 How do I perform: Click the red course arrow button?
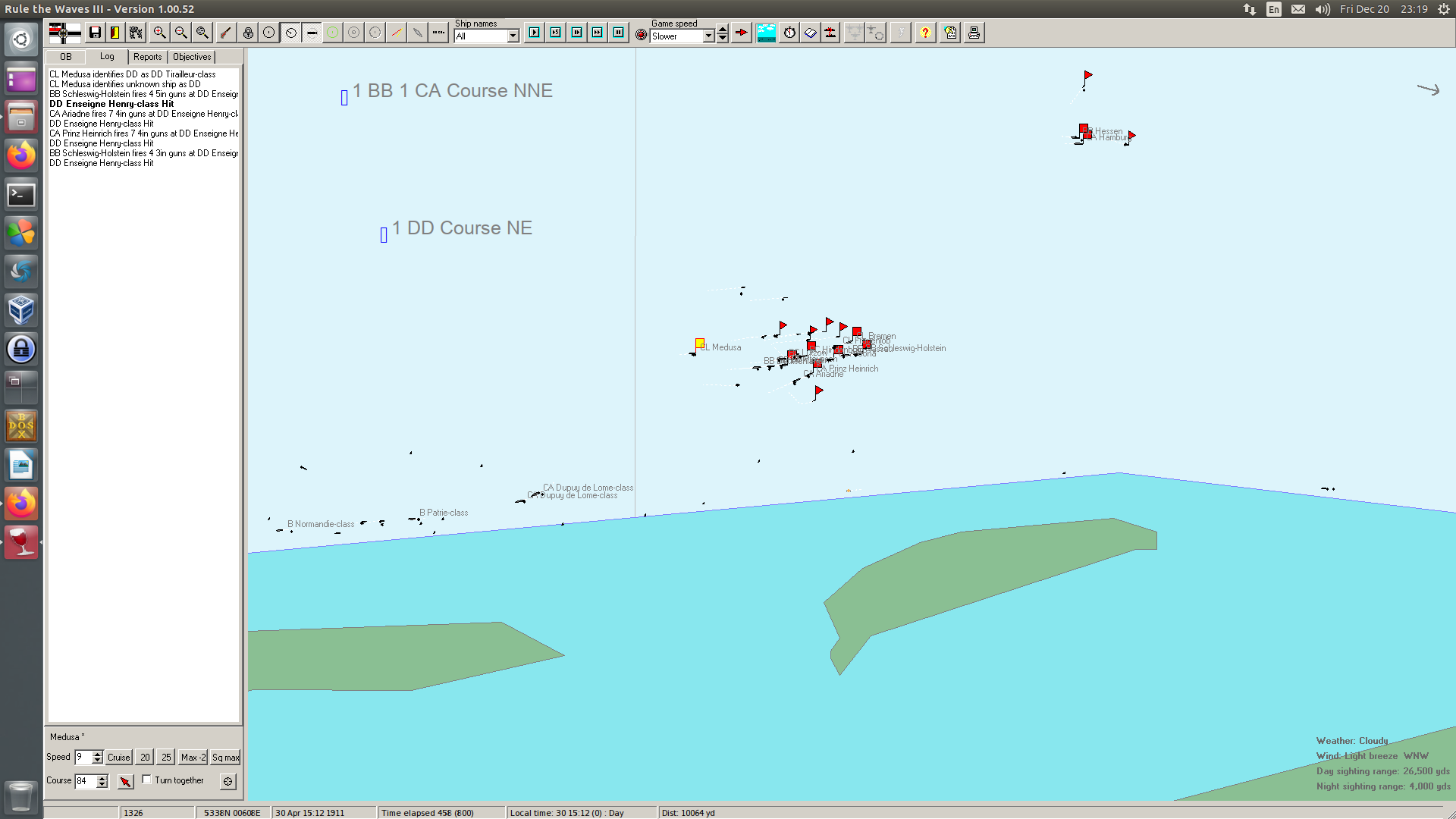tap(126, 781)
